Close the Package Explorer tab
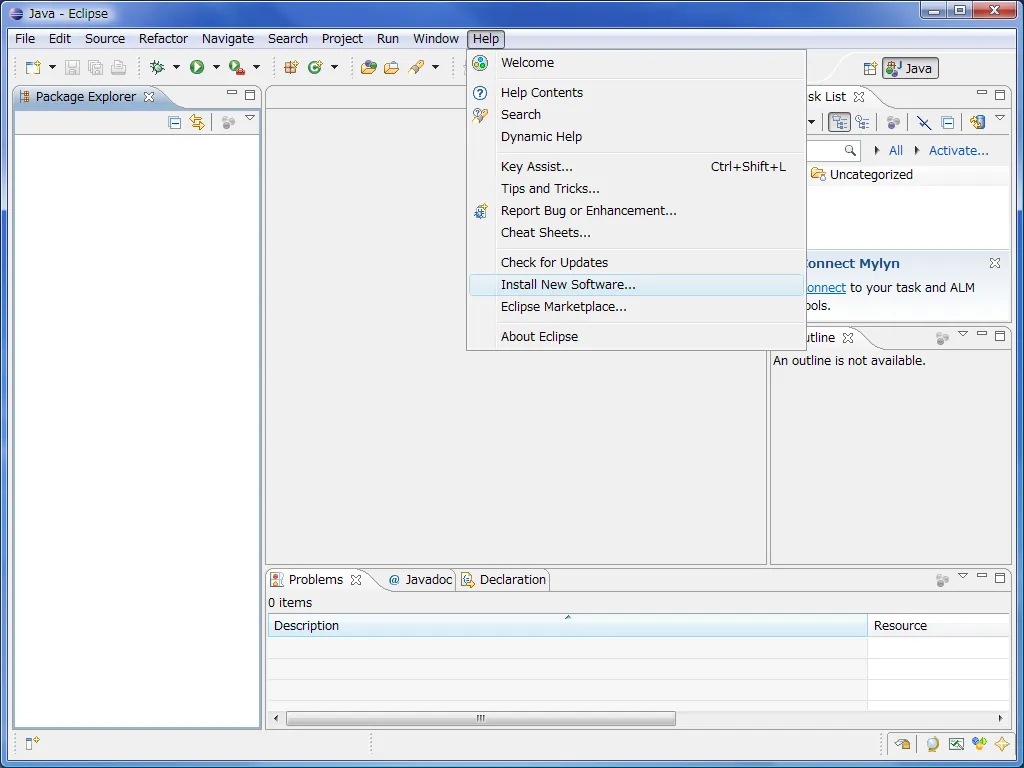The image size is (1024, 768). point(149,97)
